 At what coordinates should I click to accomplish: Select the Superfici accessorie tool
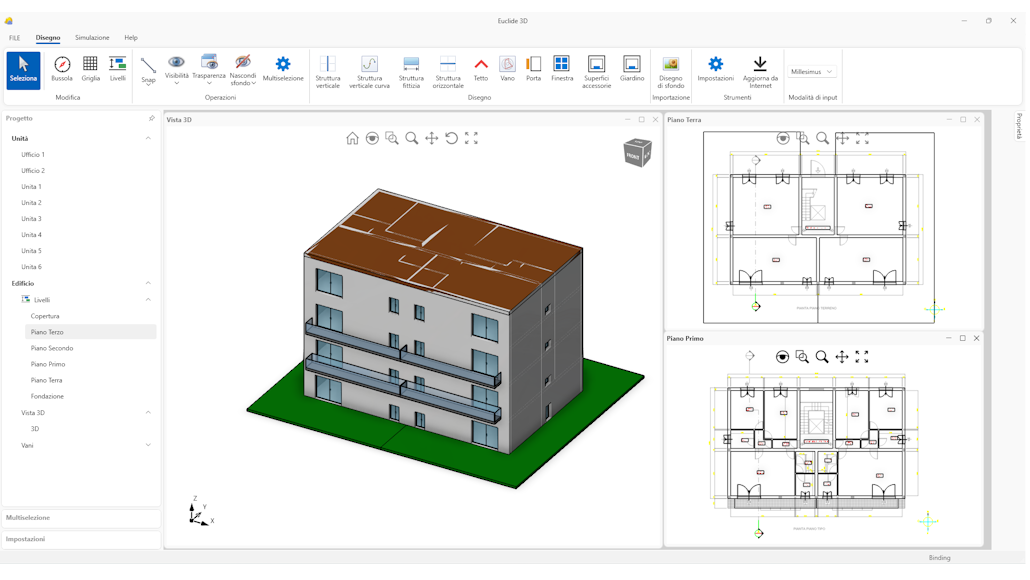pyautogui.click(x=596, y=72)
